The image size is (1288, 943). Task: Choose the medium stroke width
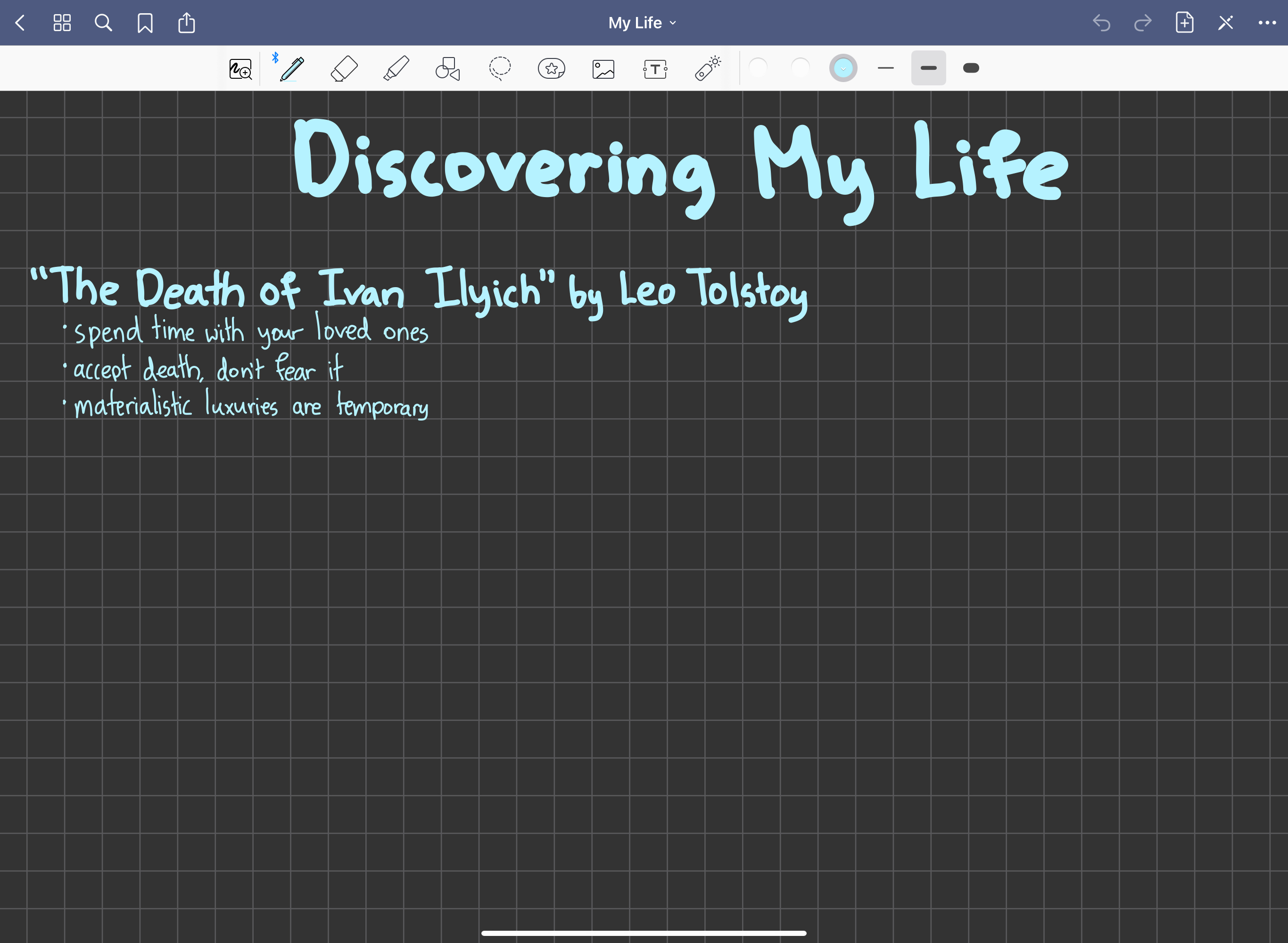(928, 68)
